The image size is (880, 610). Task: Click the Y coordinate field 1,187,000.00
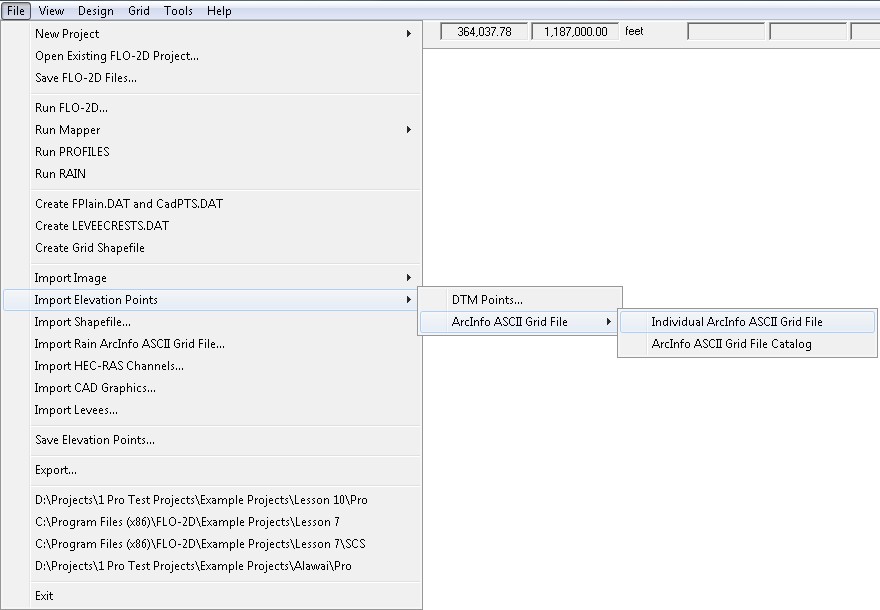(x=575, y=32)
